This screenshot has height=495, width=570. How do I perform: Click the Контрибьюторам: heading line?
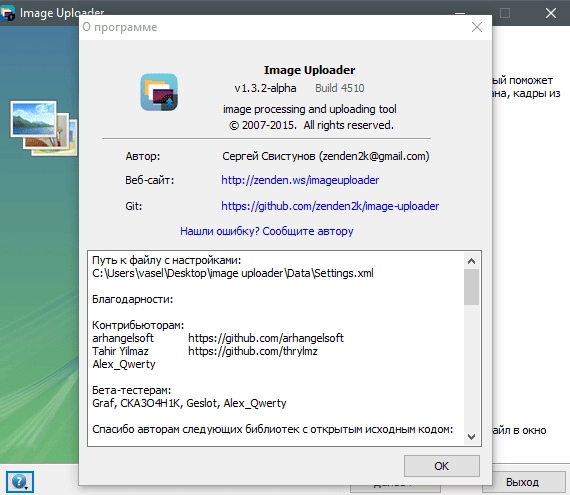[138, 325]
